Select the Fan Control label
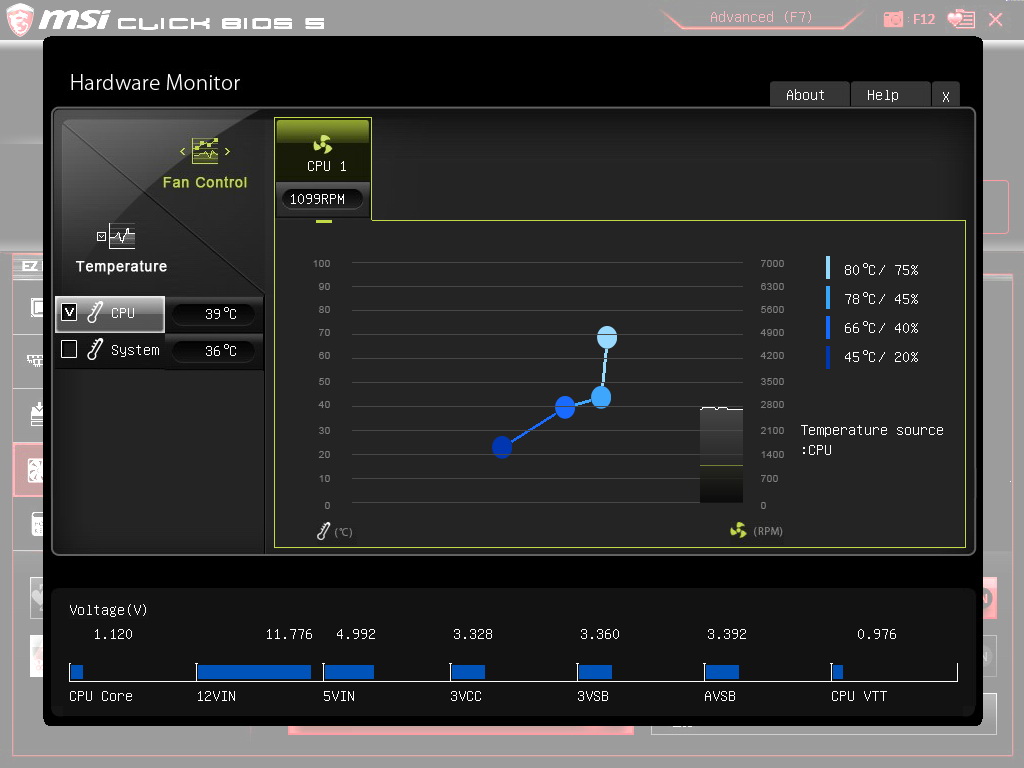 (205, 182)
